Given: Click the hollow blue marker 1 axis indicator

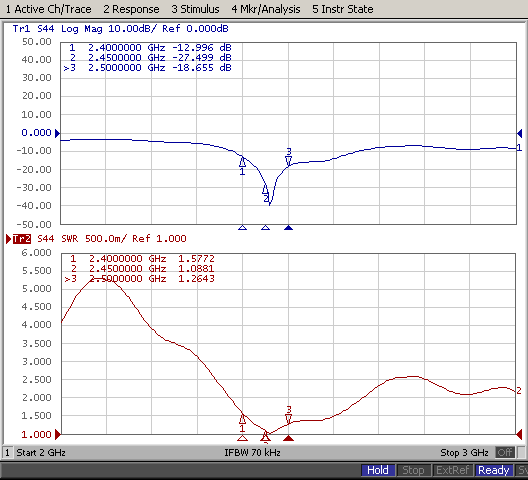Looking at the screenshot, I should [x=242, y=228].
